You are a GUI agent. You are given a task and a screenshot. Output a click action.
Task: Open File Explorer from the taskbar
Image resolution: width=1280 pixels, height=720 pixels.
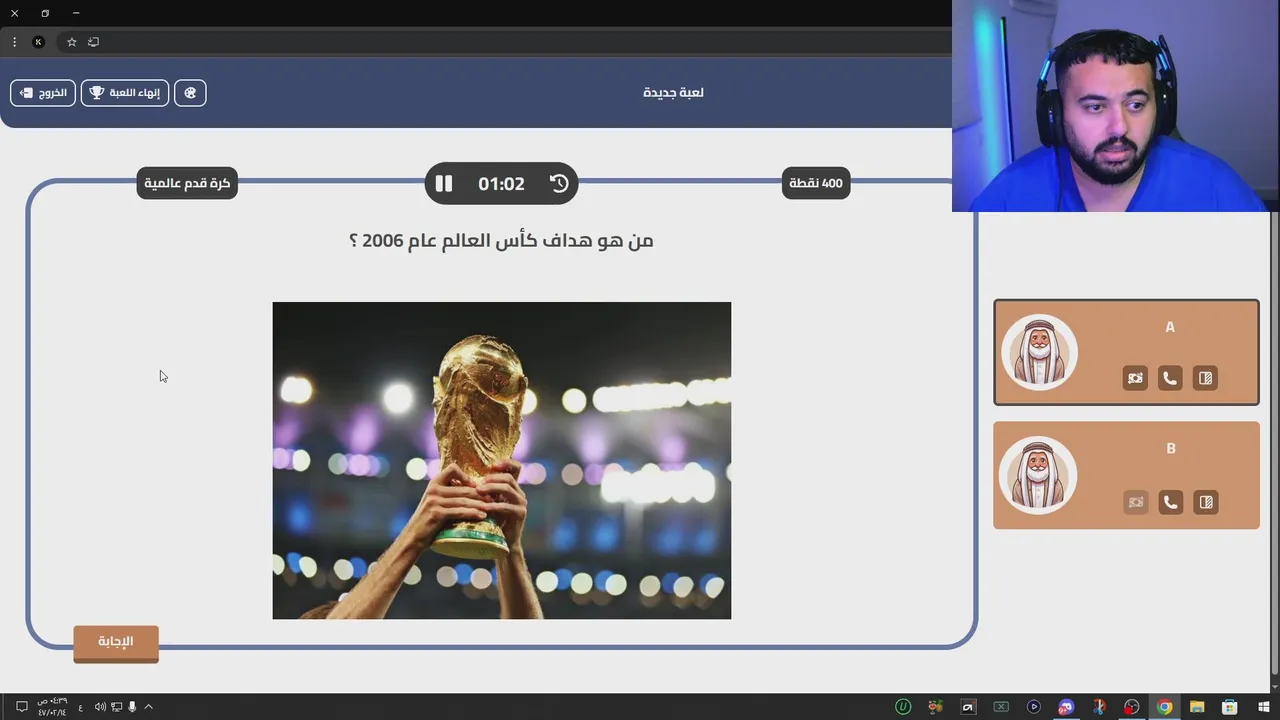[x=1197, y=707]
